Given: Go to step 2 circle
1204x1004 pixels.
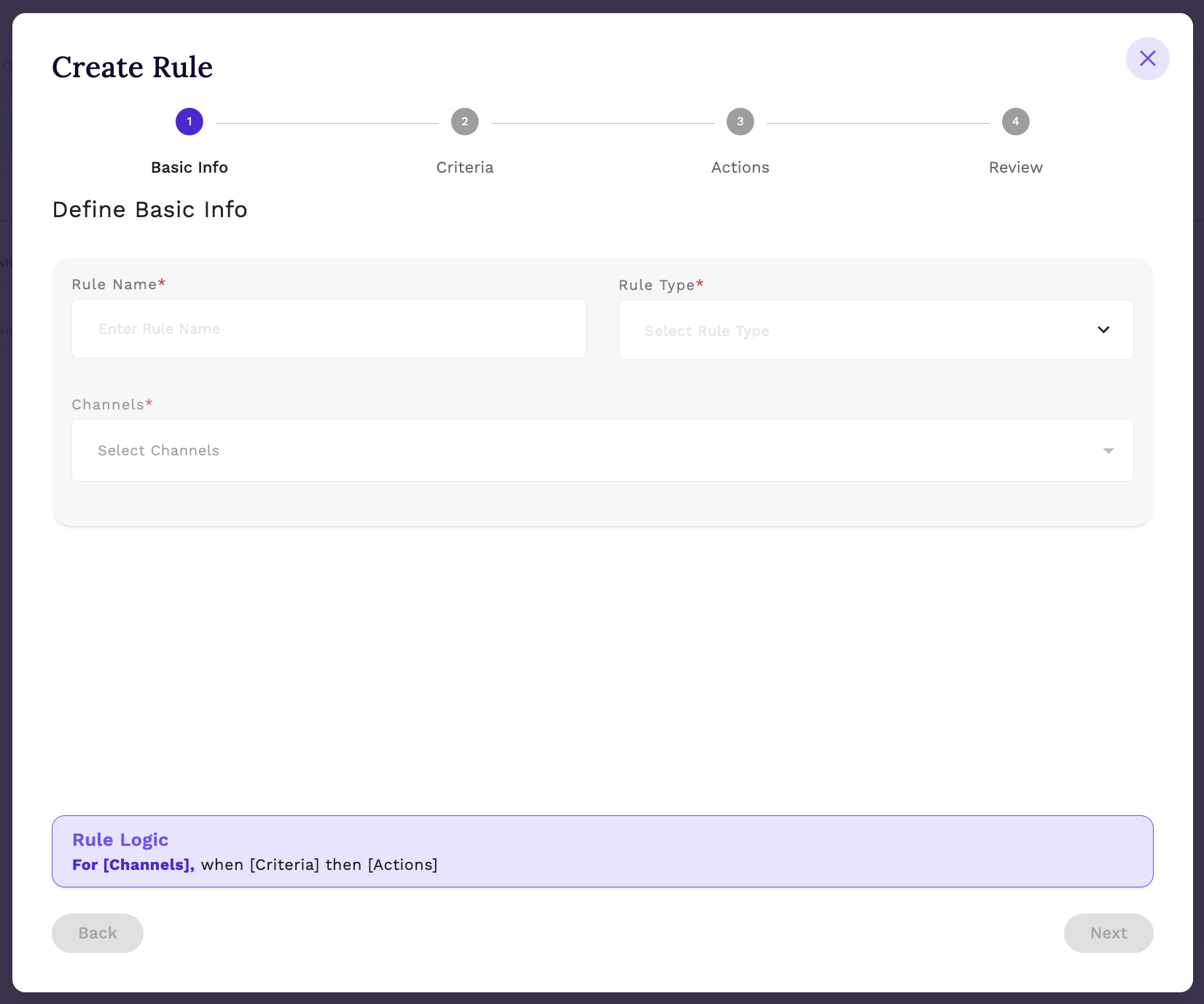Looking at the screenshot, I should pyautogui.click(x=465, y=122).
